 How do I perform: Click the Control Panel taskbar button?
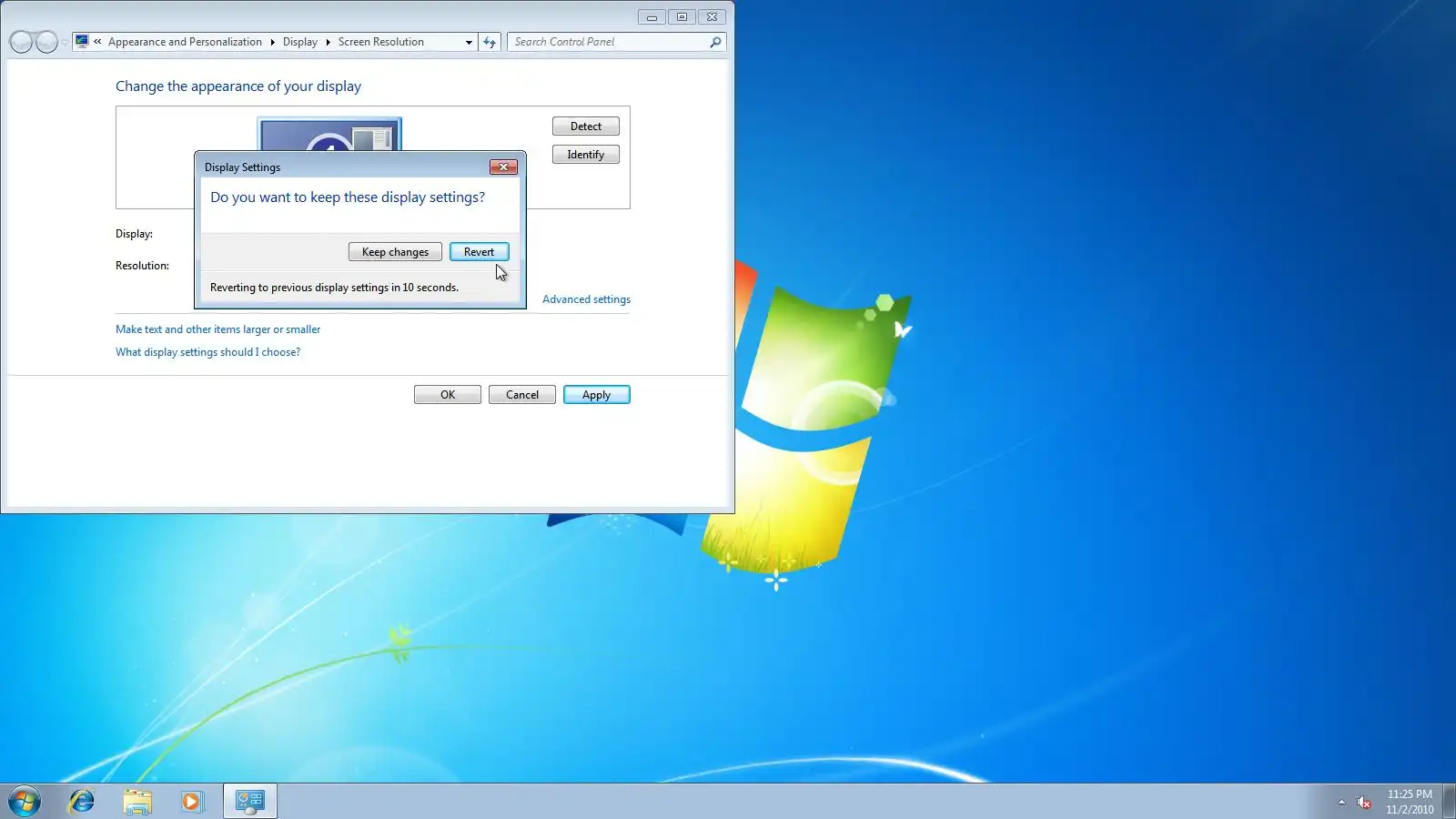point(249,801)
